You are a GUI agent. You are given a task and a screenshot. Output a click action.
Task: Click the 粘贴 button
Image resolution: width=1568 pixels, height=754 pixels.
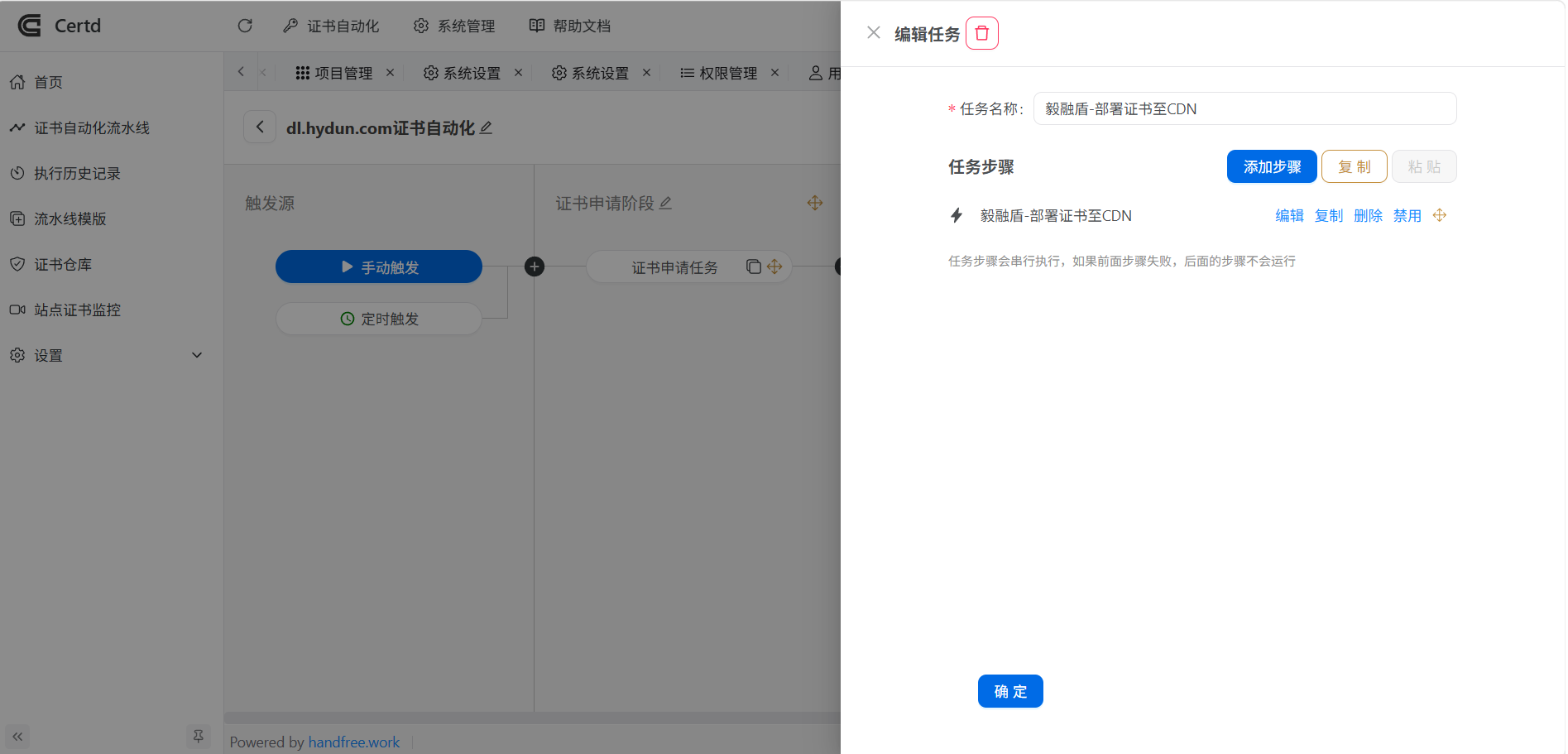pos(1424,166)
